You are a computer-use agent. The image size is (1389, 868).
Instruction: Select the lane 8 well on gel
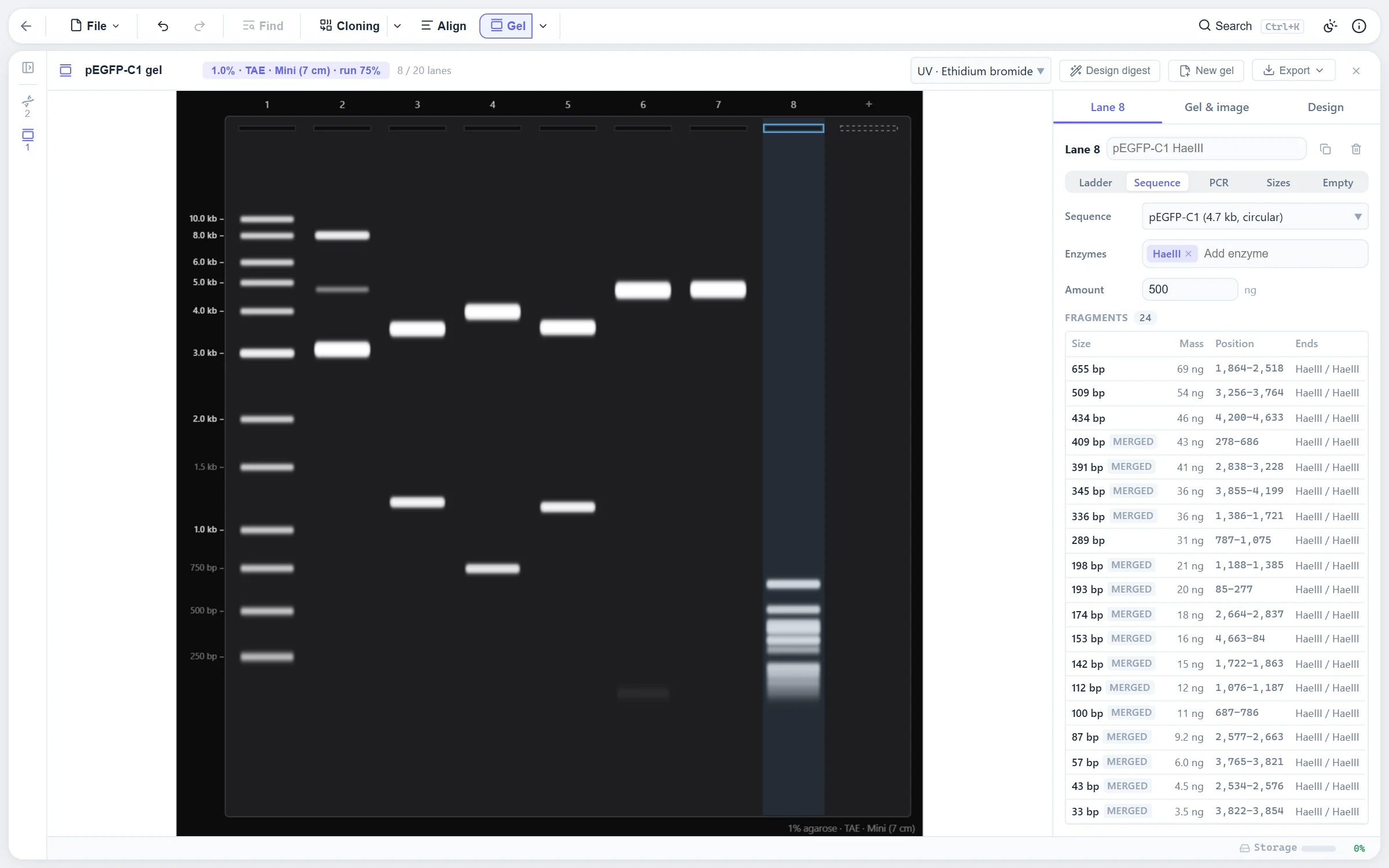(793, 128)
